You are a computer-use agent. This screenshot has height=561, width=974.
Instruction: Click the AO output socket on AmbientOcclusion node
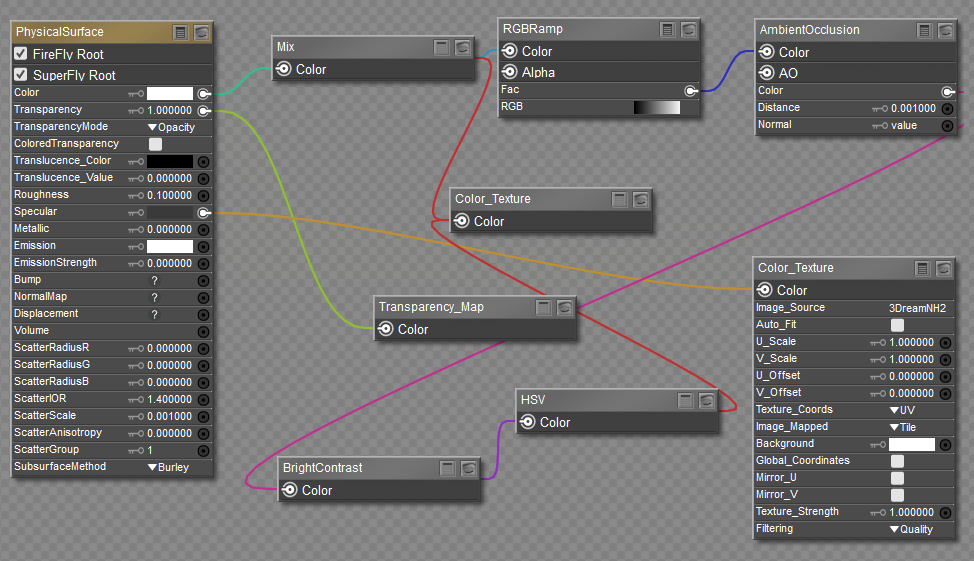(x=767, y=73)
